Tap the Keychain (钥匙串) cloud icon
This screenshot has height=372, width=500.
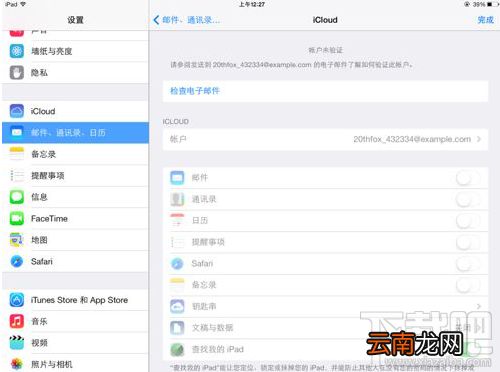click(x=177, y=306)
